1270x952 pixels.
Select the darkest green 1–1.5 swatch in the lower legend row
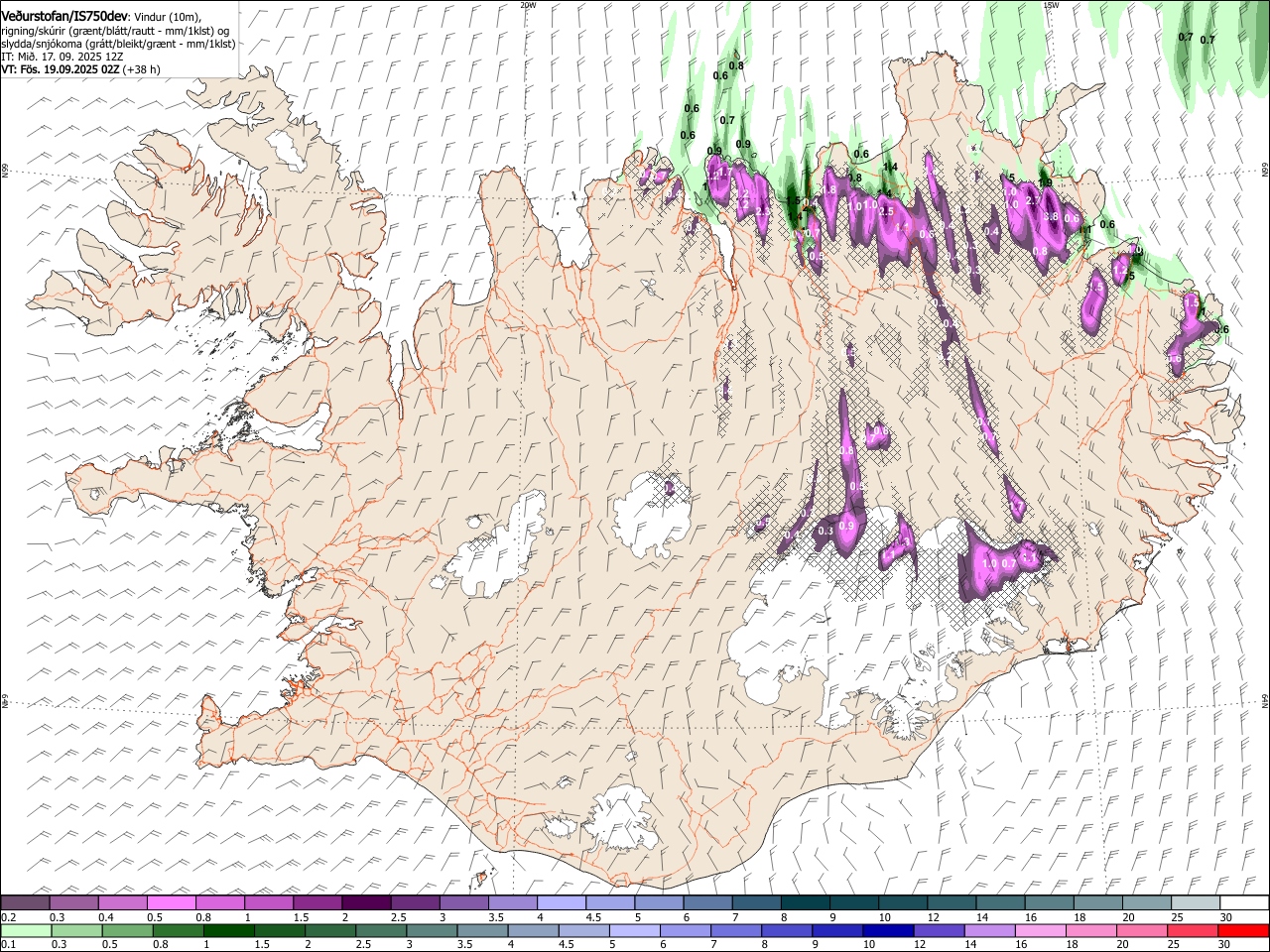tap(228, 930)
